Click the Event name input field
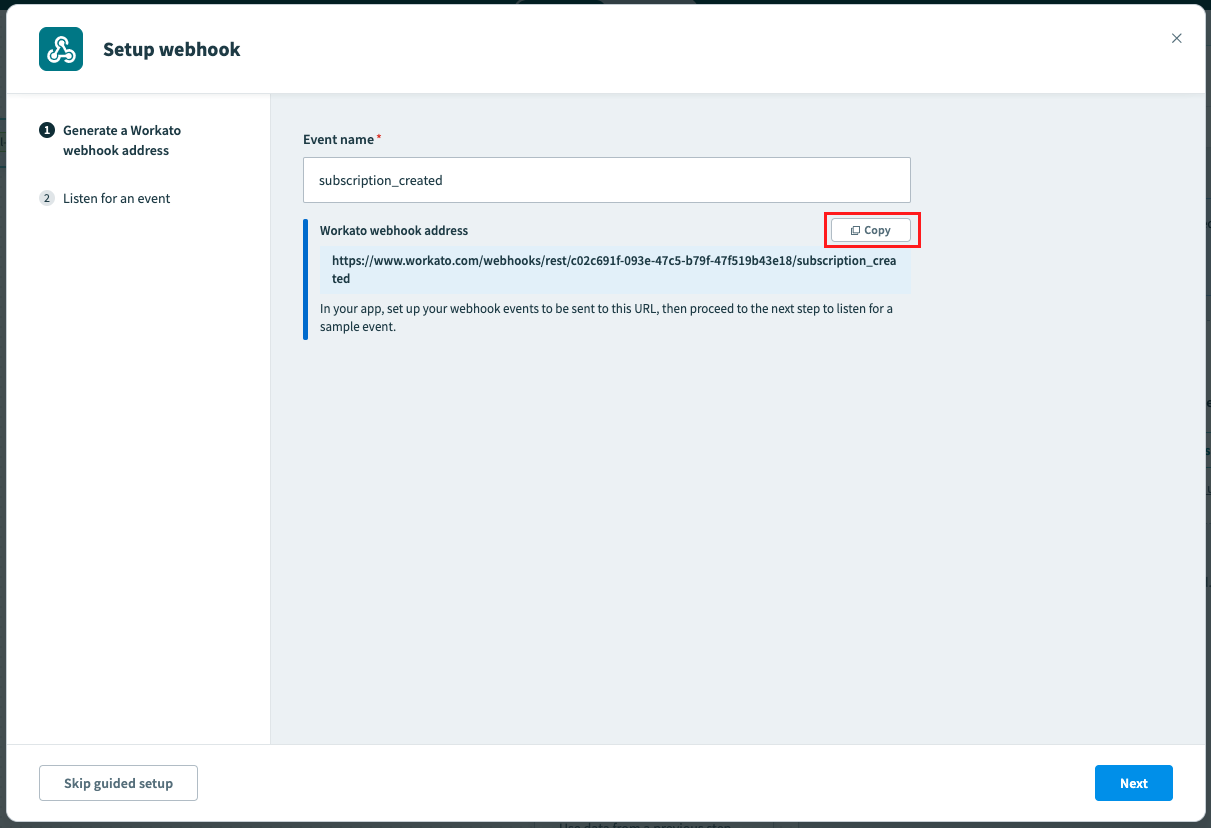Image resolution: width=1211 pixels, height=828 pixels. tap(607, 180)
